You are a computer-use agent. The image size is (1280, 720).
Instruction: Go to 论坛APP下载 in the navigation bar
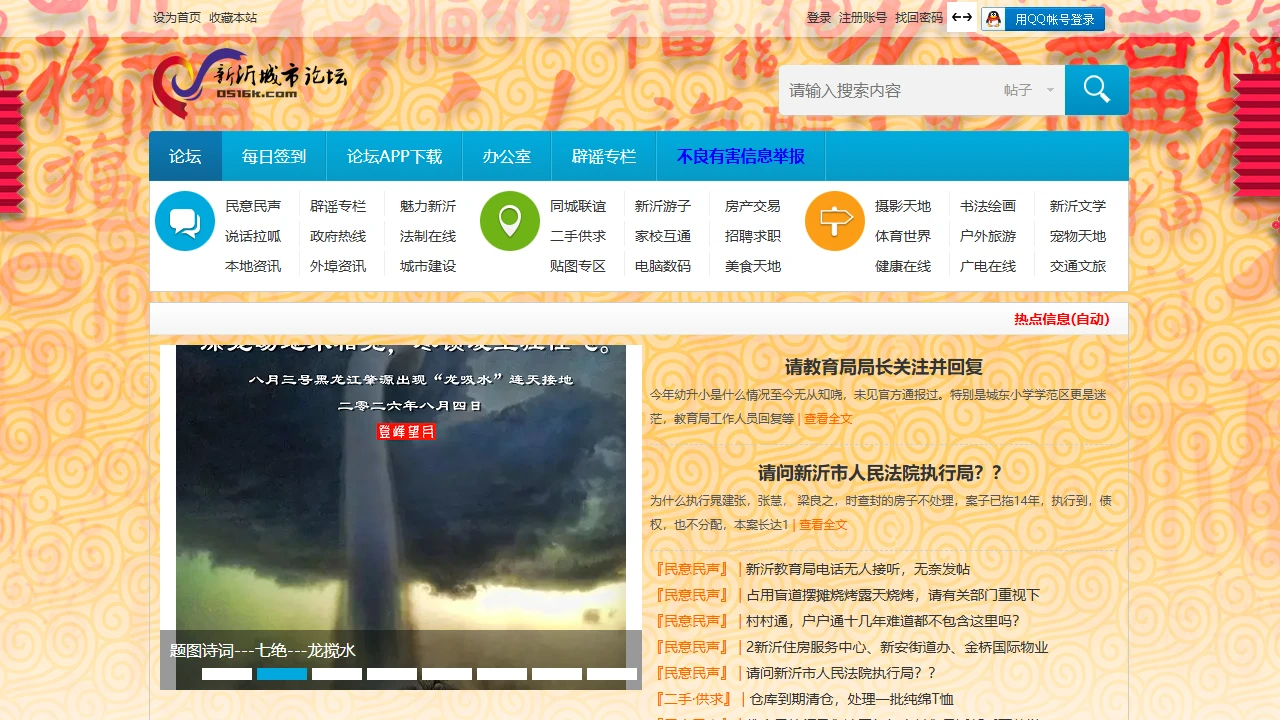[394, 156]
